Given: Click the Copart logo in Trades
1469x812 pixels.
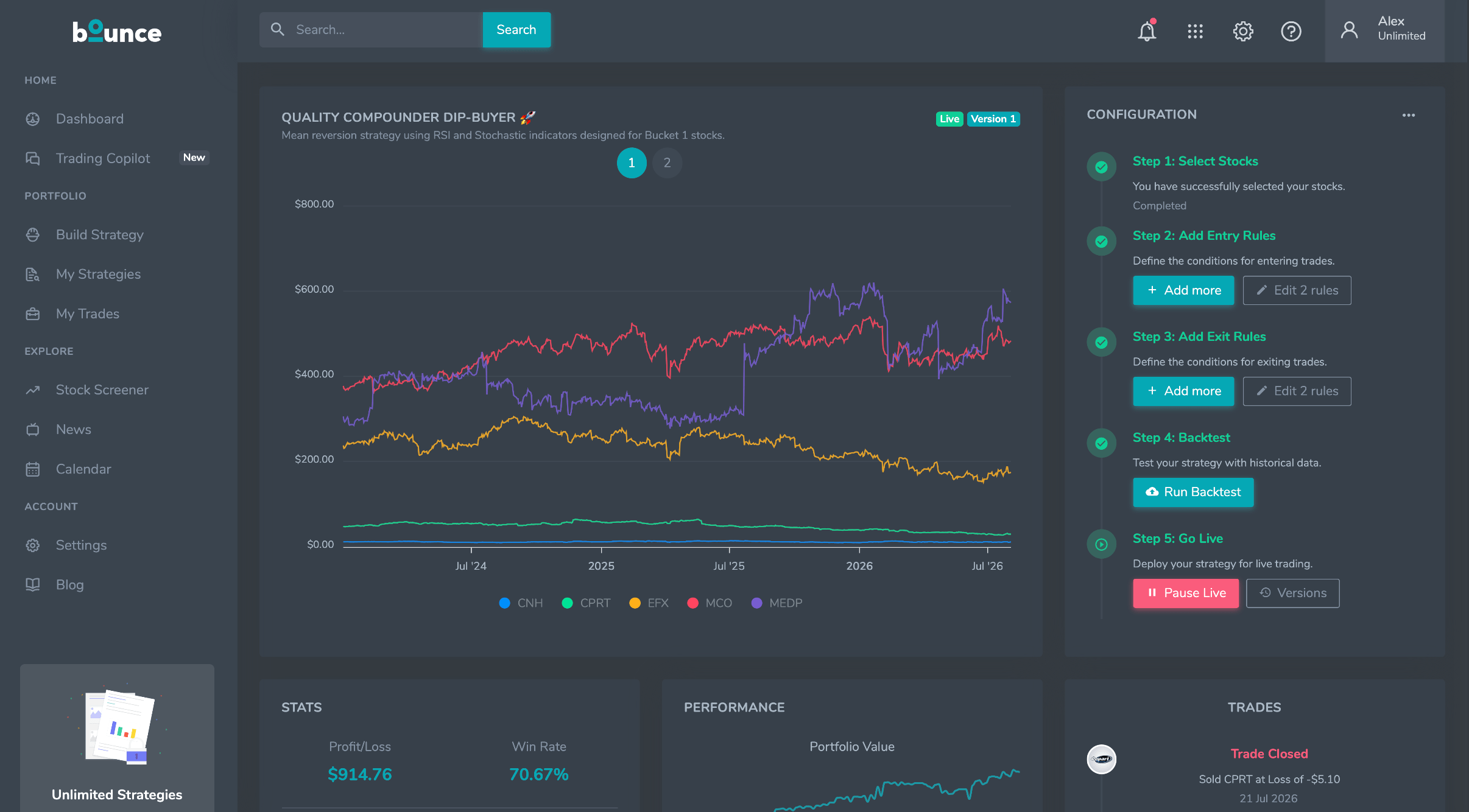Looking at the screenshot, I should tap(1101, 759).
